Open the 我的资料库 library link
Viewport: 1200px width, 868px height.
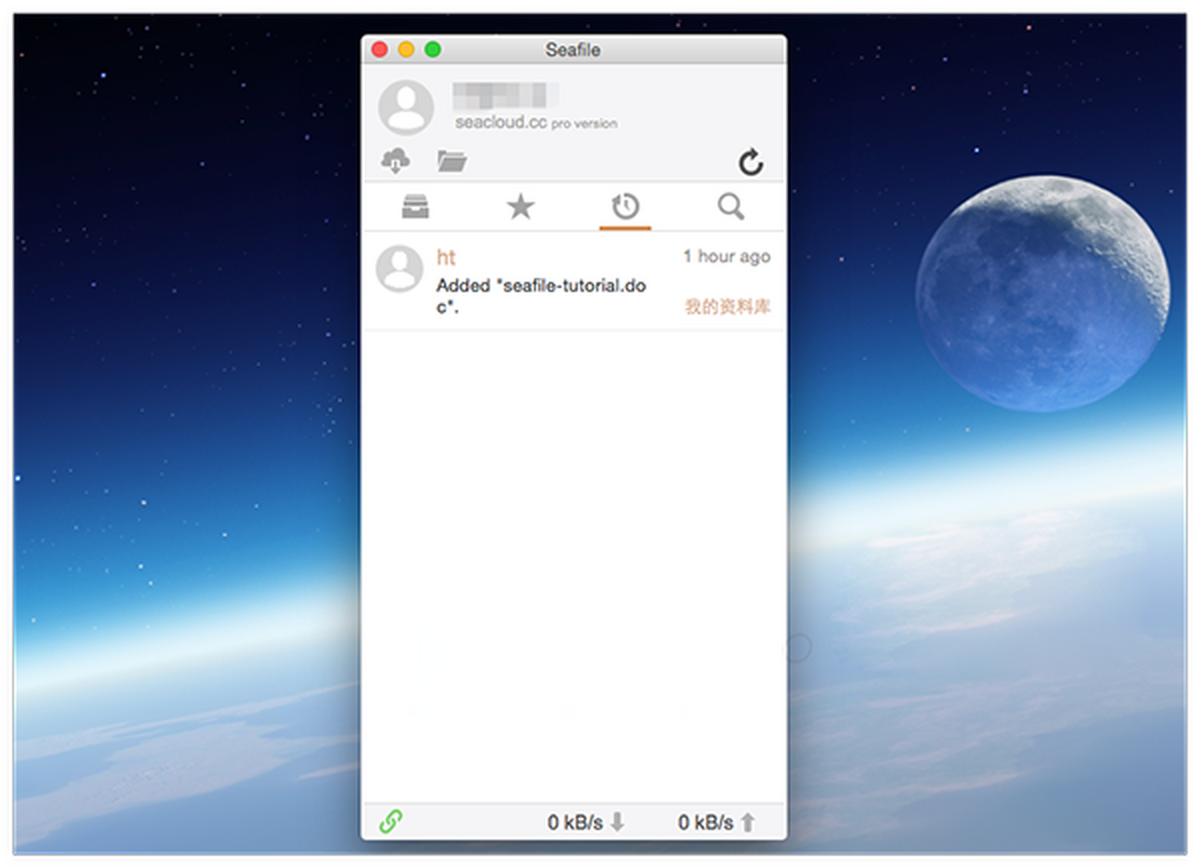pyautogui.click(x=727, y=306)
